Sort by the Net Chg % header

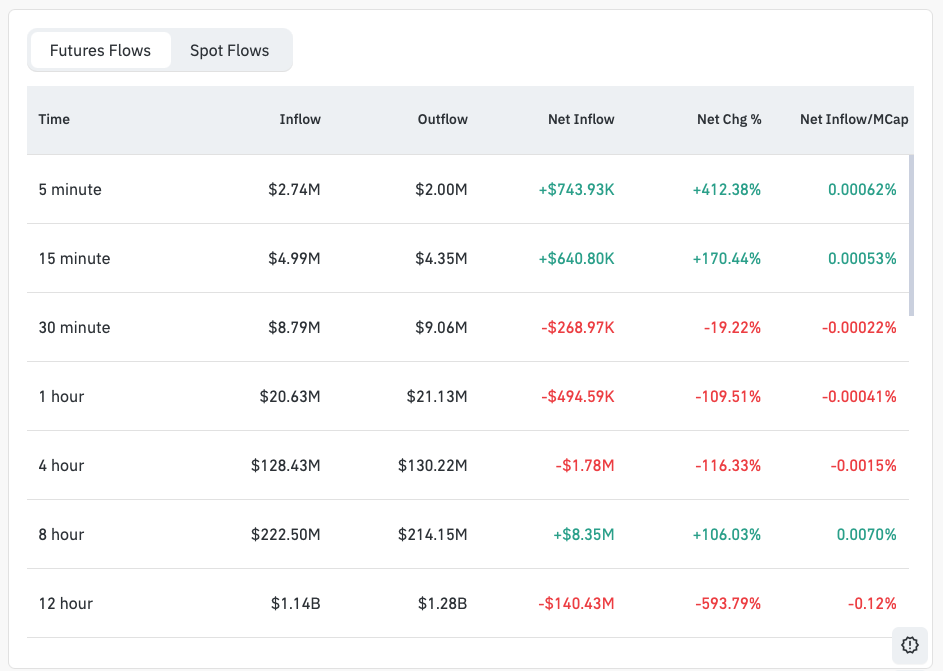click(729, 119)
